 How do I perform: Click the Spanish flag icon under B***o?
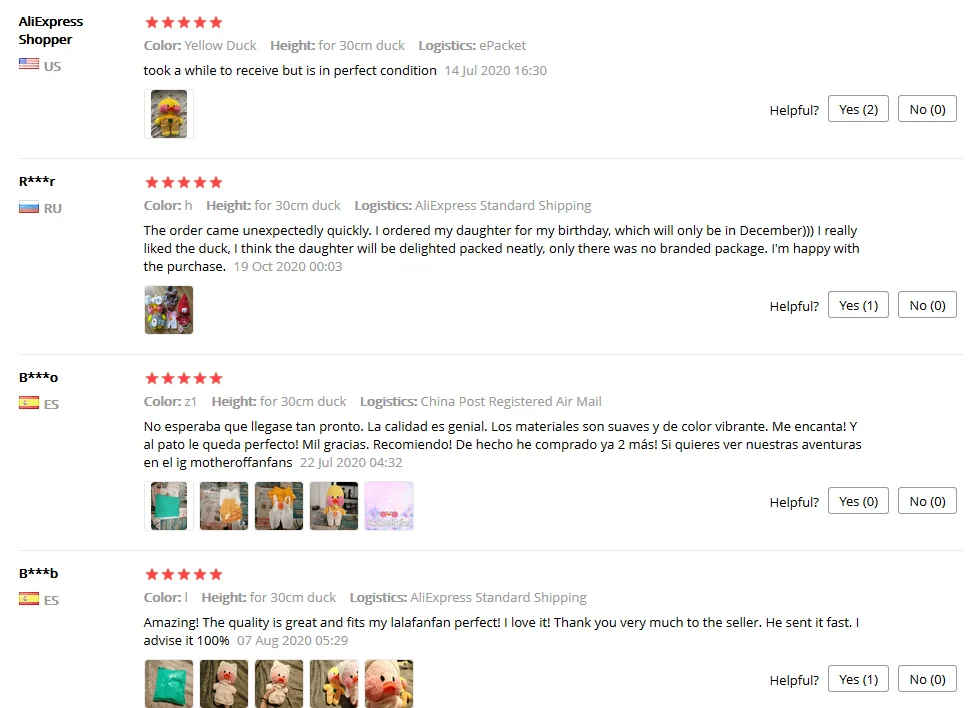29,403
